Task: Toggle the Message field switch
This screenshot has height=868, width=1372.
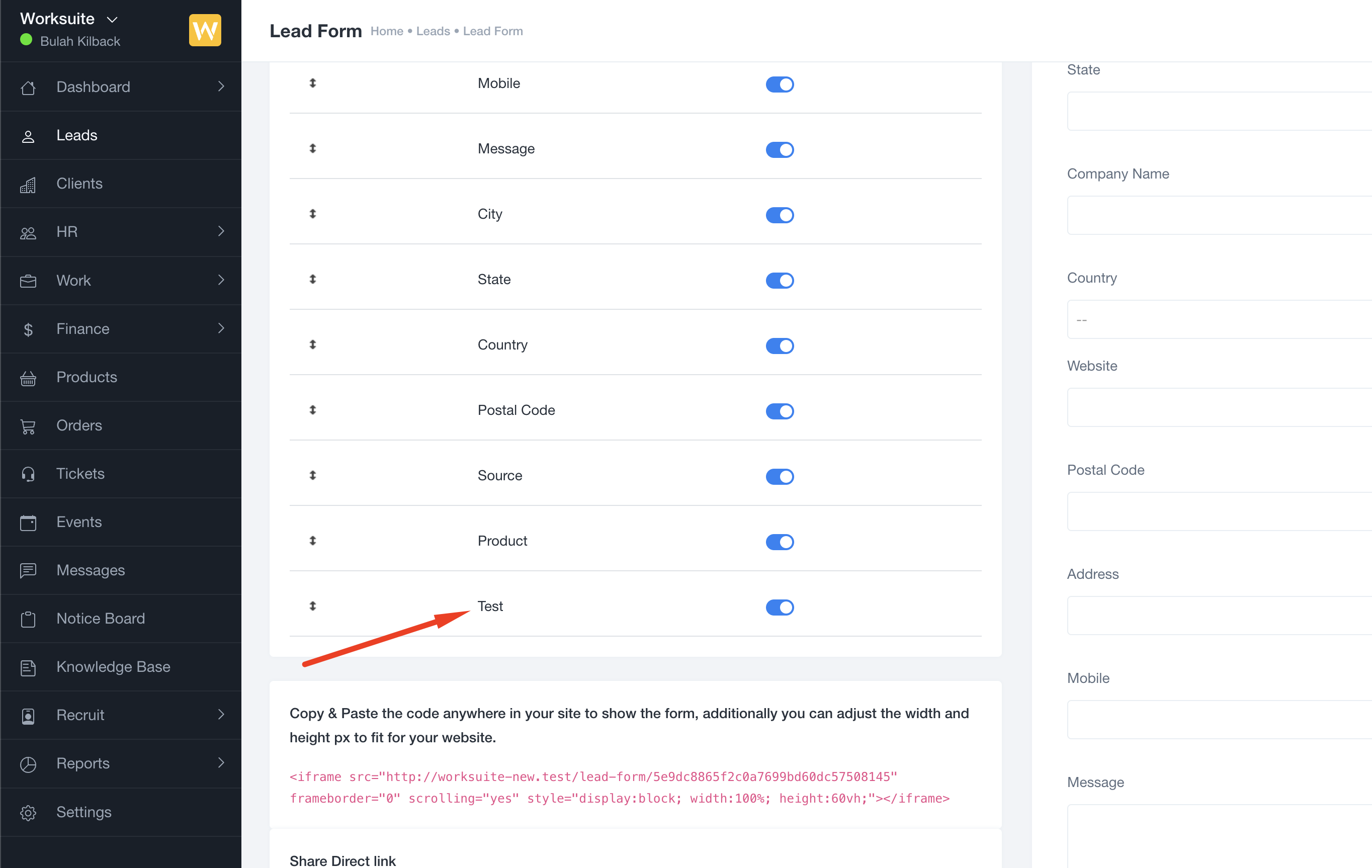Action: (x=779, y=150)
